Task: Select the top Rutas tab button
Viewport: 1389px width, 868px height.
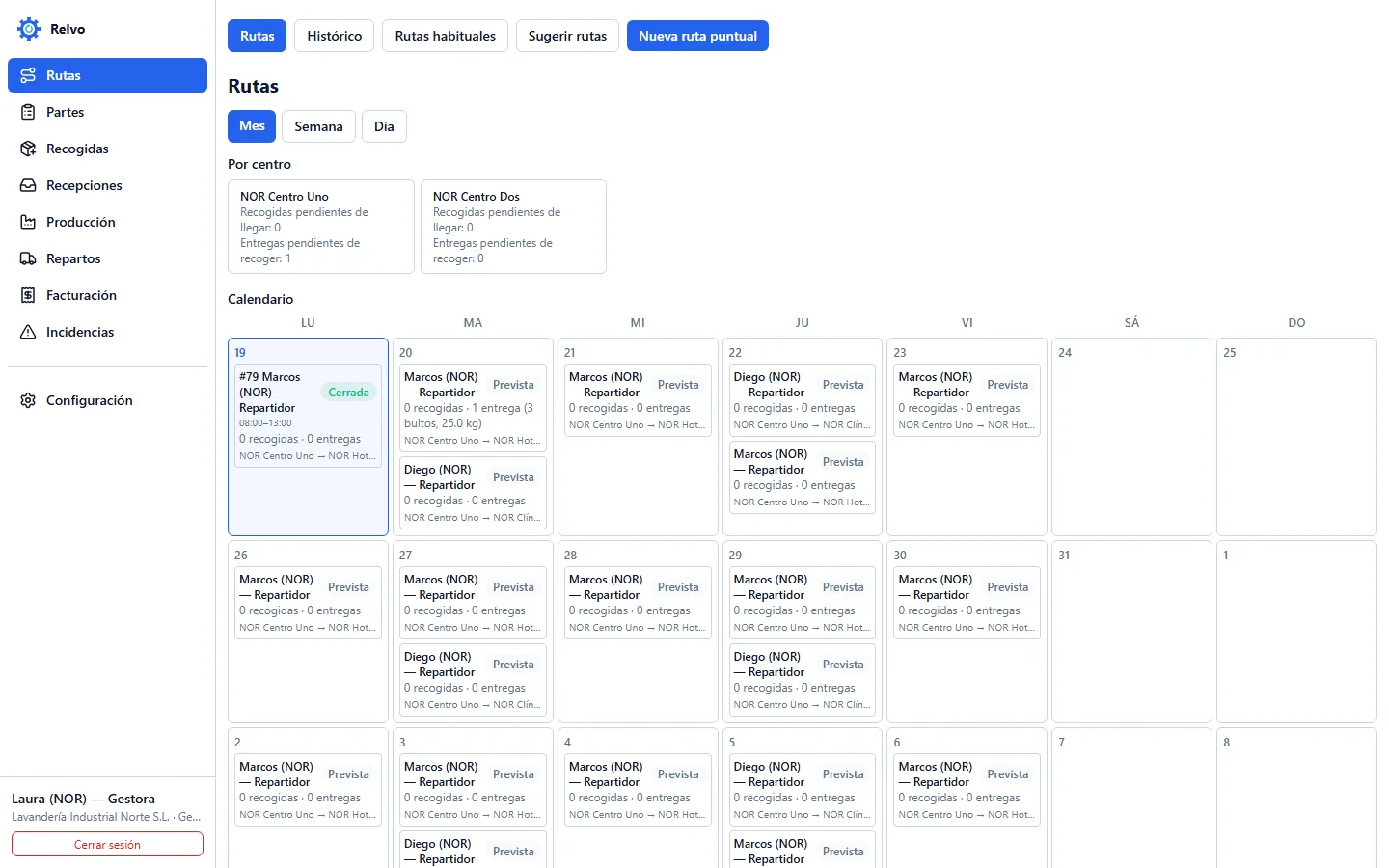Action: 258,36
